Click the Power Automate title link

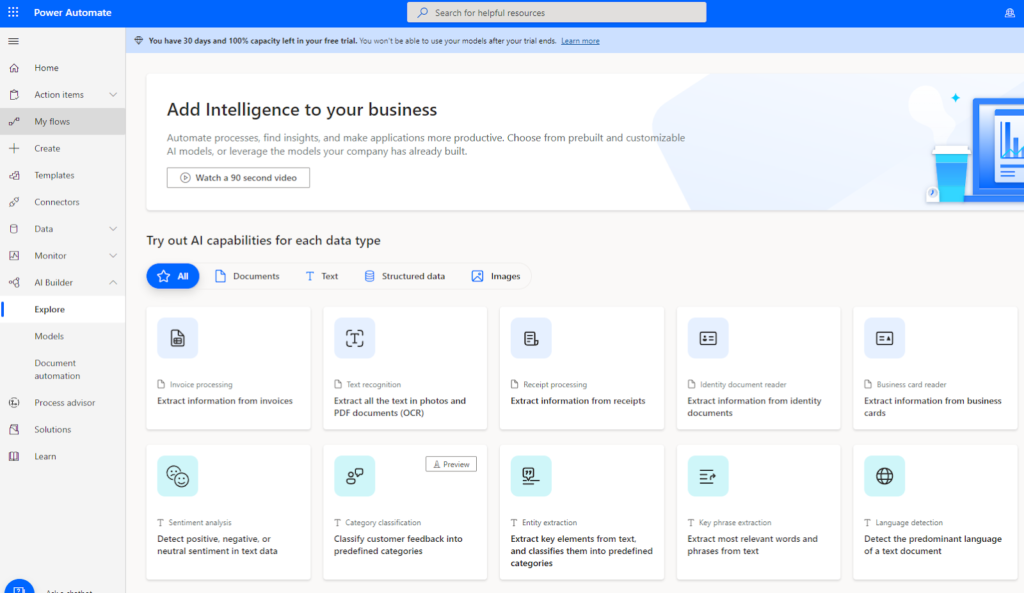72,12
